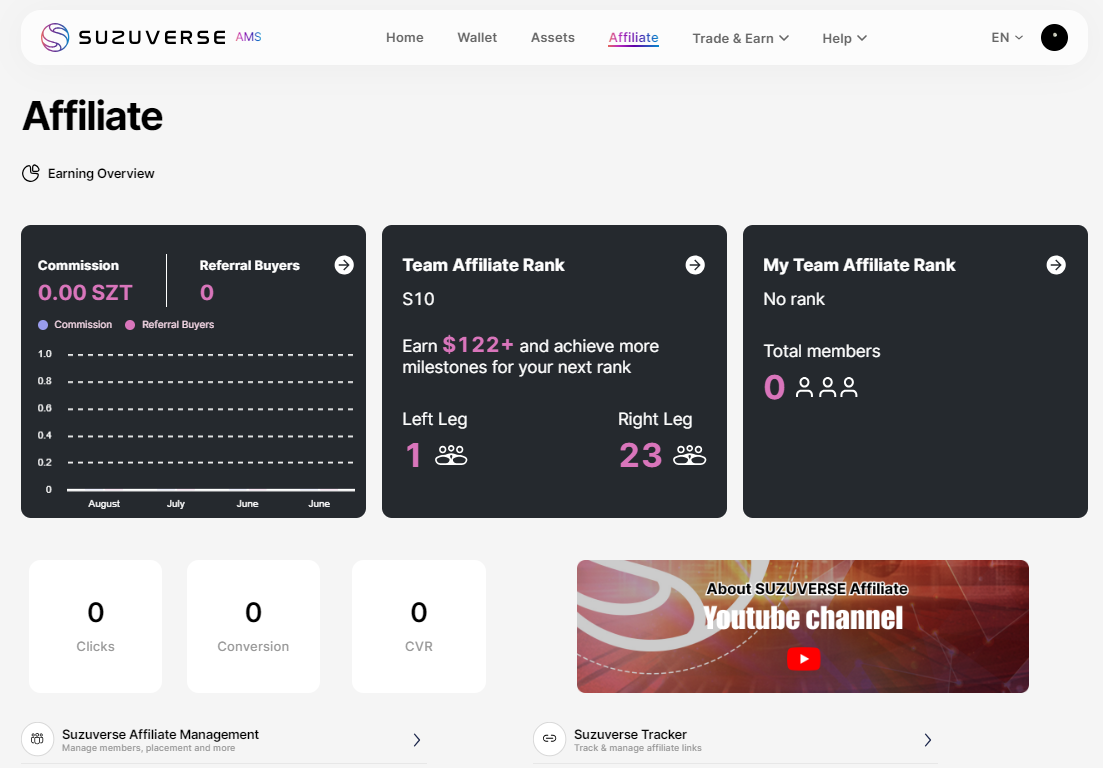Click the Left Leg group icon

(x=451, y=456)
